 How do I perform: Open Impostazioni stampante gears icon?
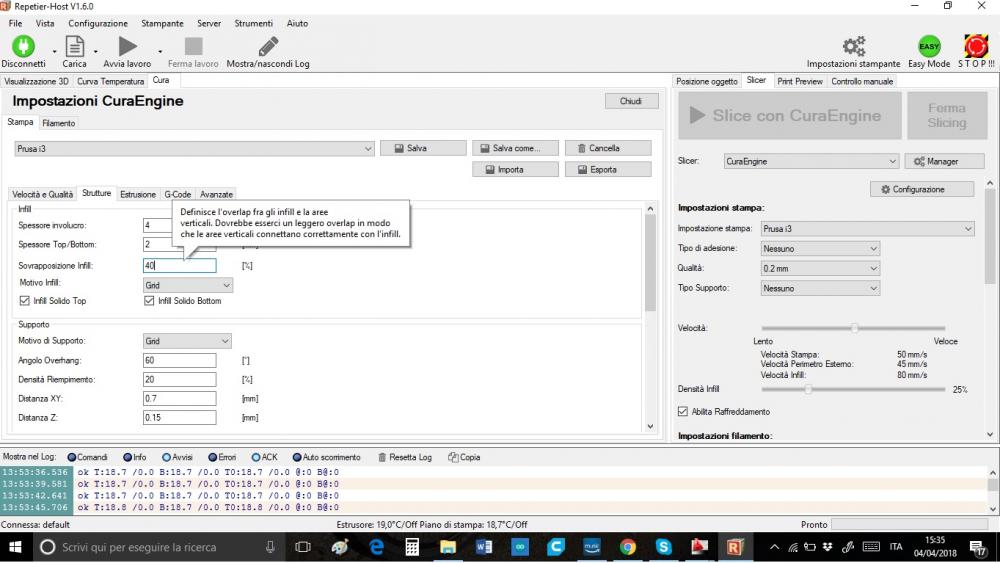[x=853, y=46]
